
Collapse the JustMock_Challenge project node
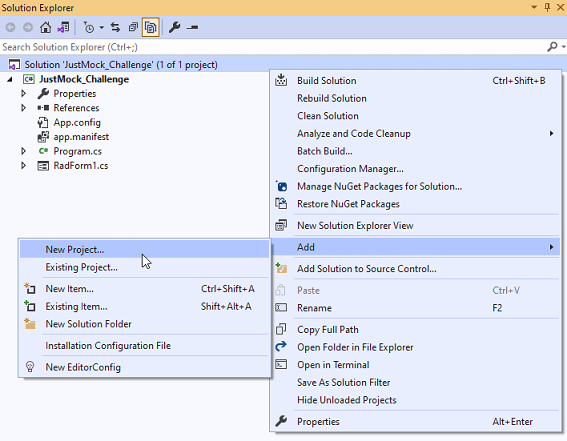[10, 79]
